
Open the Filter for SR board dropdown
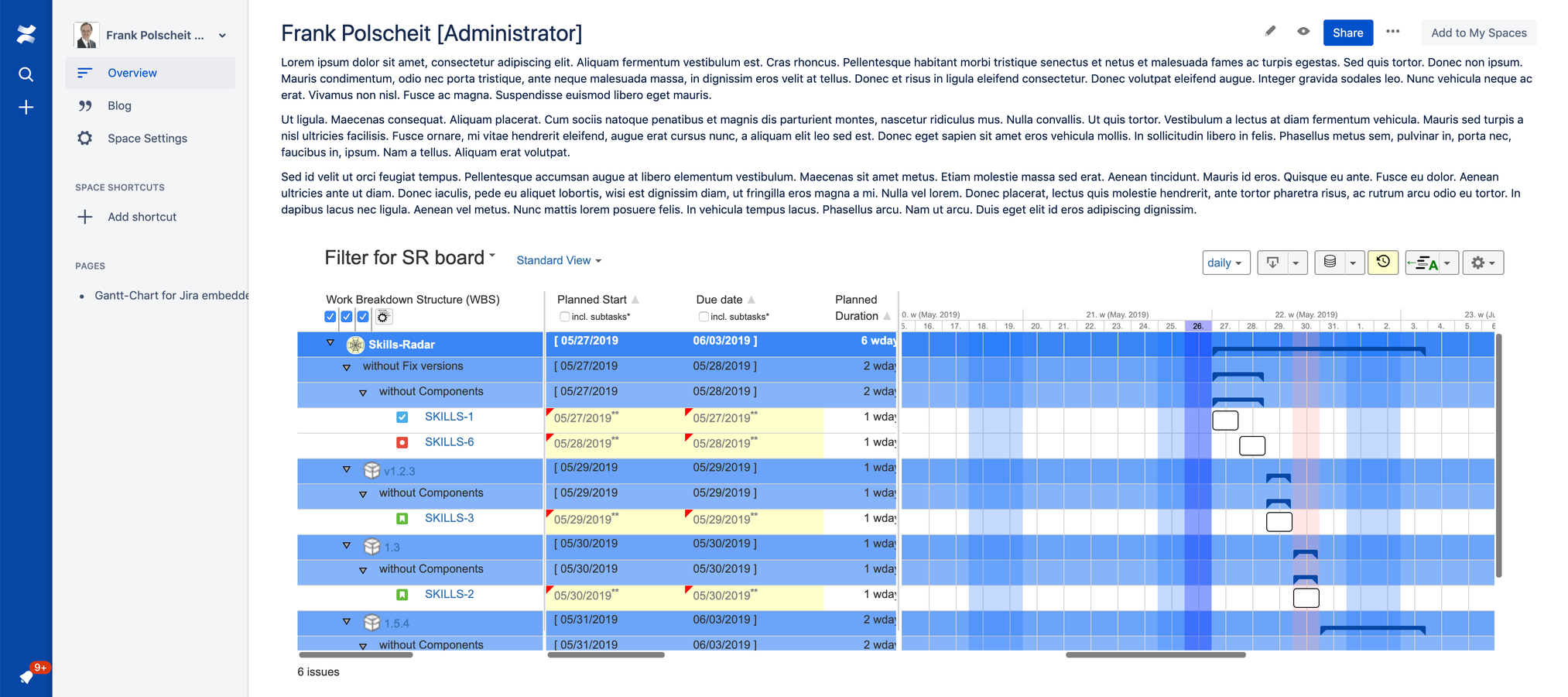coord(409,258)
